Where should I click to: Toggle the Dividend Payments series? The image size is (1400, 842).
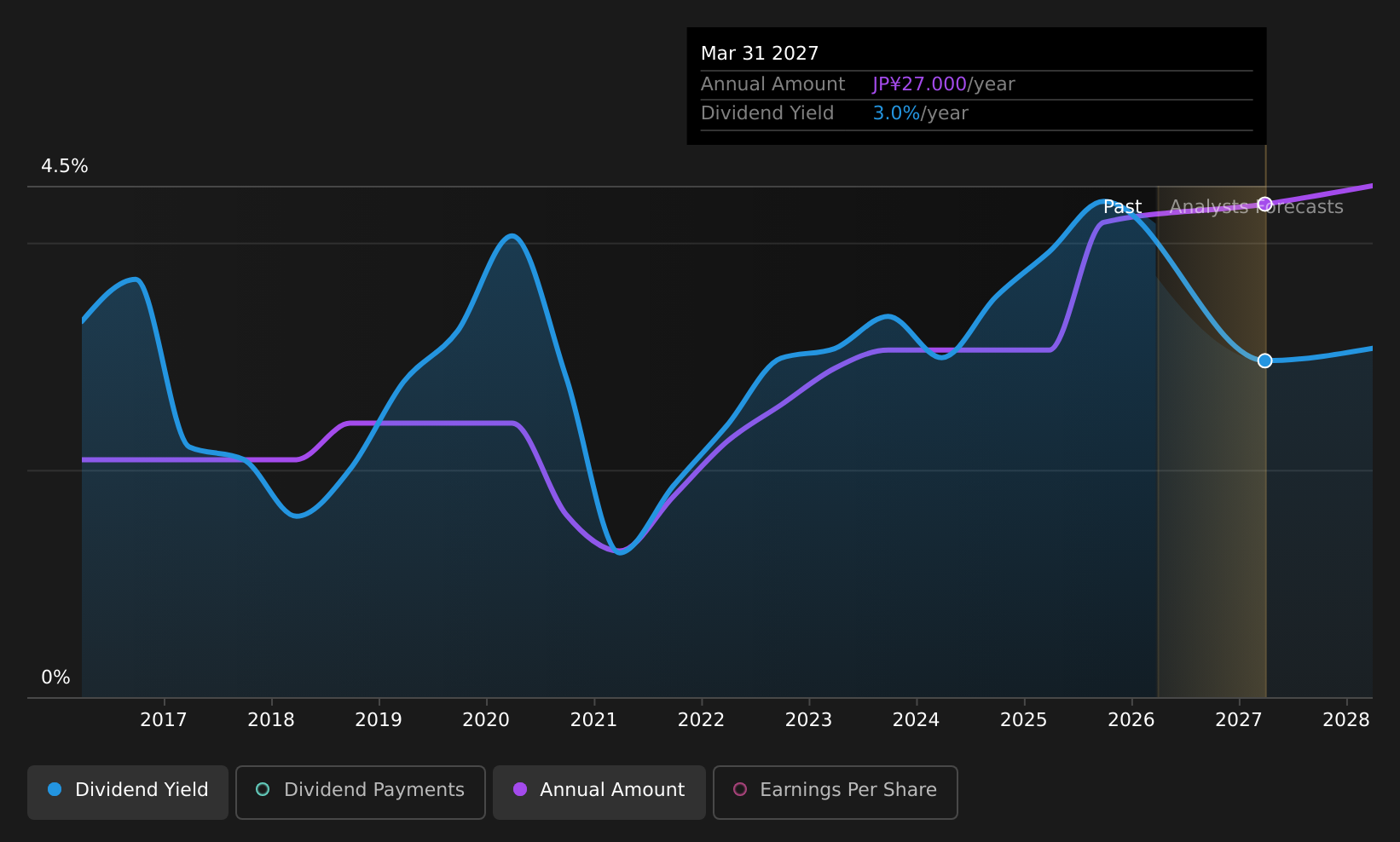click(361, 792)
